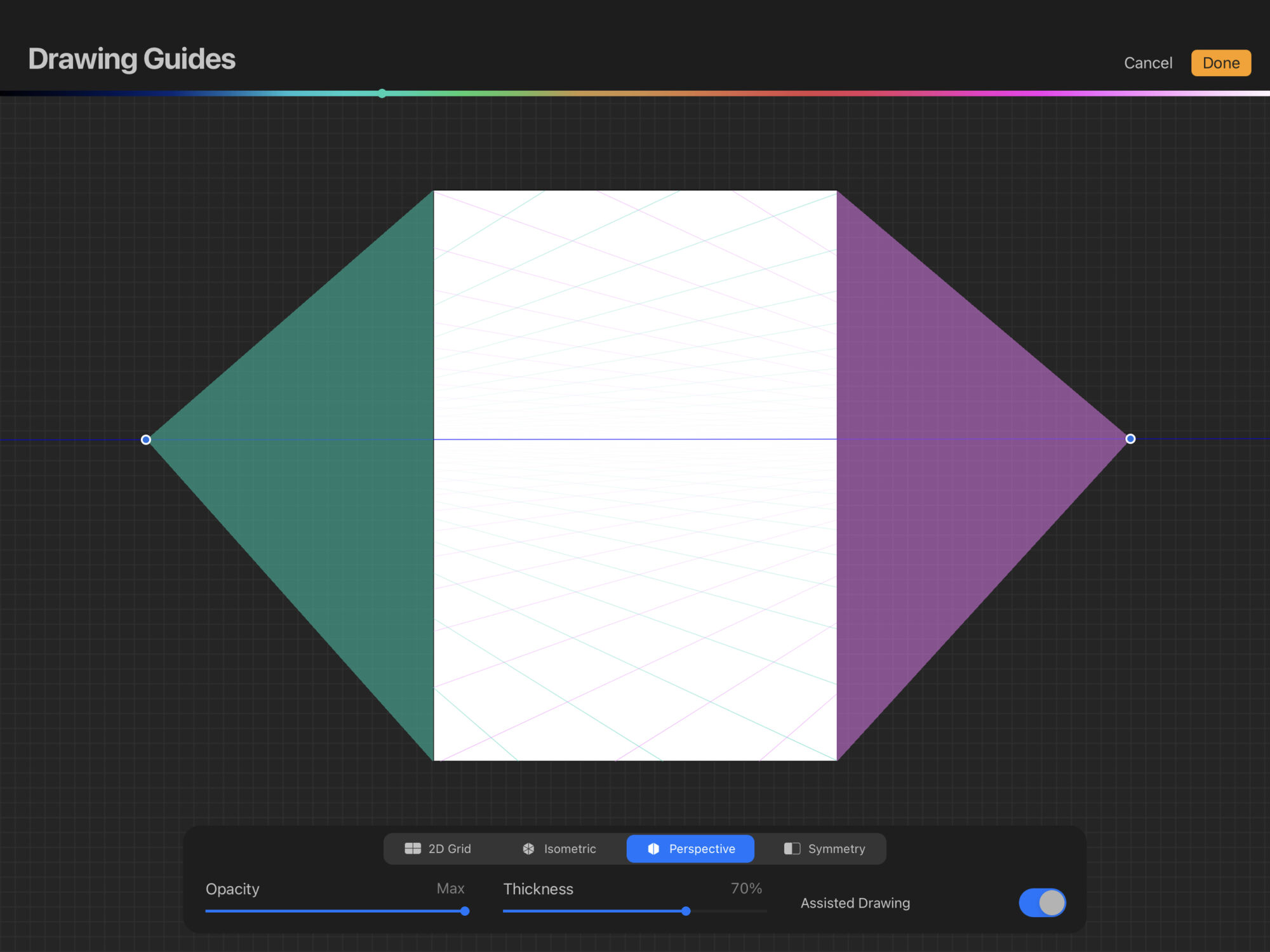
Task: Select the right vanishing point handle
Action: [1130, 439]
